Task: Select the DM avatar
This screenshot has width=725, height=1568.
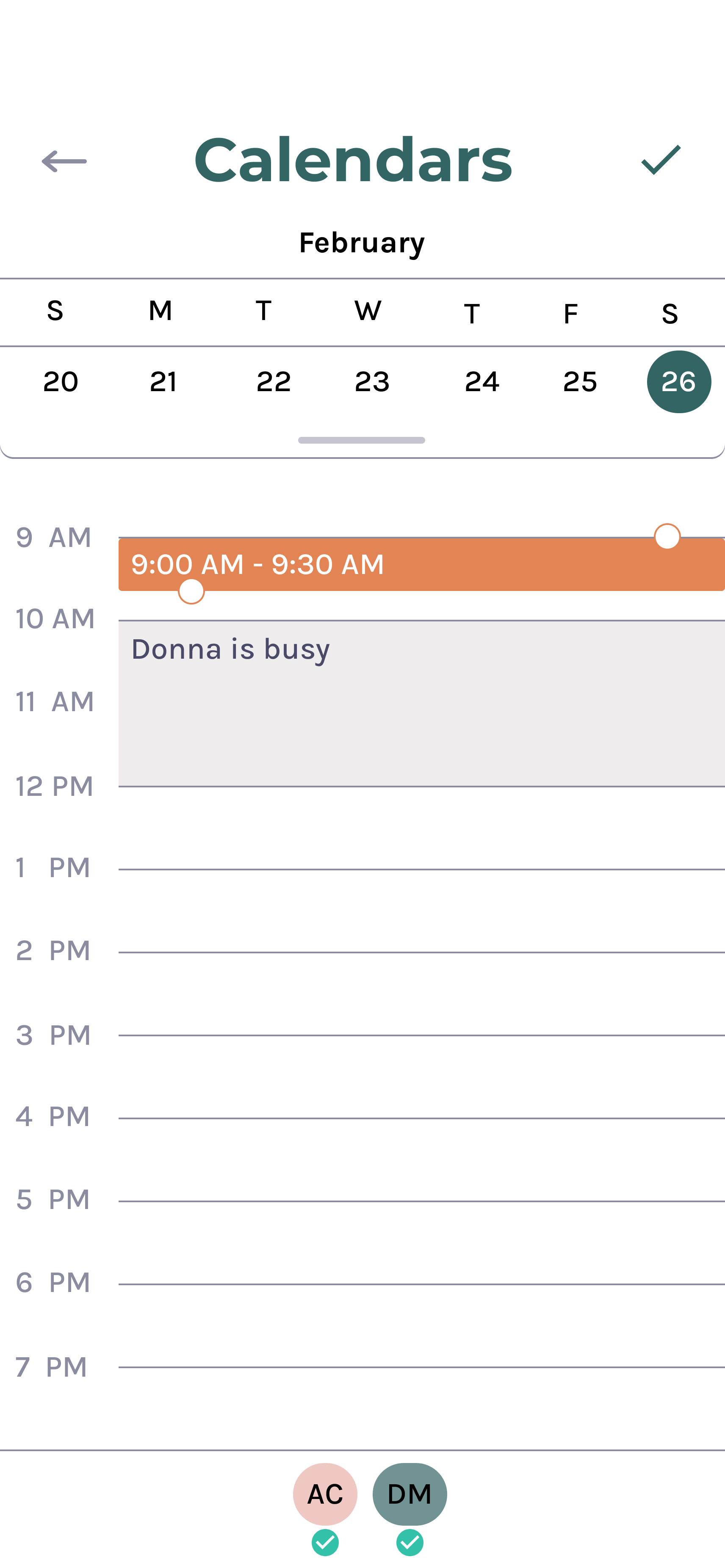Action: click(x=410, y=1493)
